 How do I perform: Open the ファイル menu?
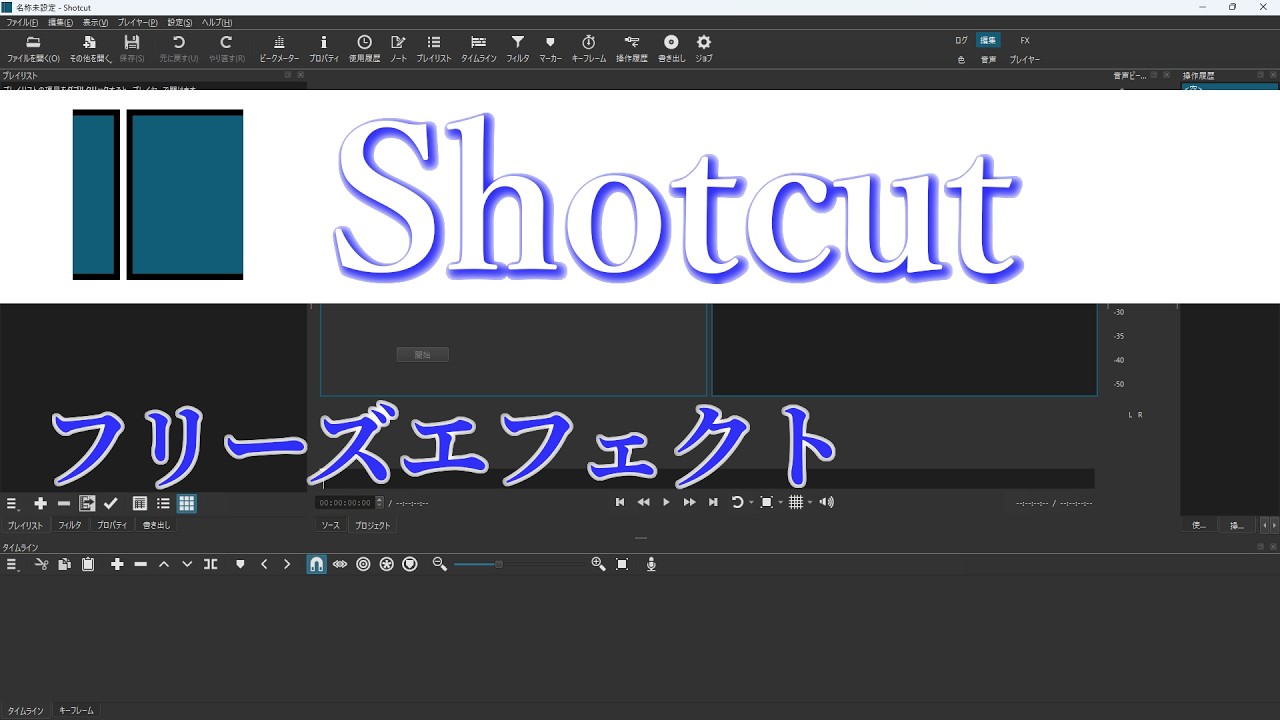tap(22, 22)
